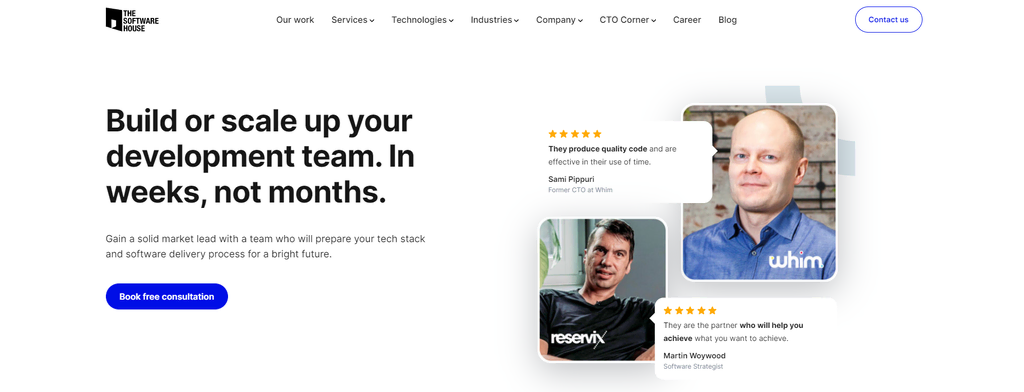
Task: Click the Contact us button
Action: [x=888, y=20]
